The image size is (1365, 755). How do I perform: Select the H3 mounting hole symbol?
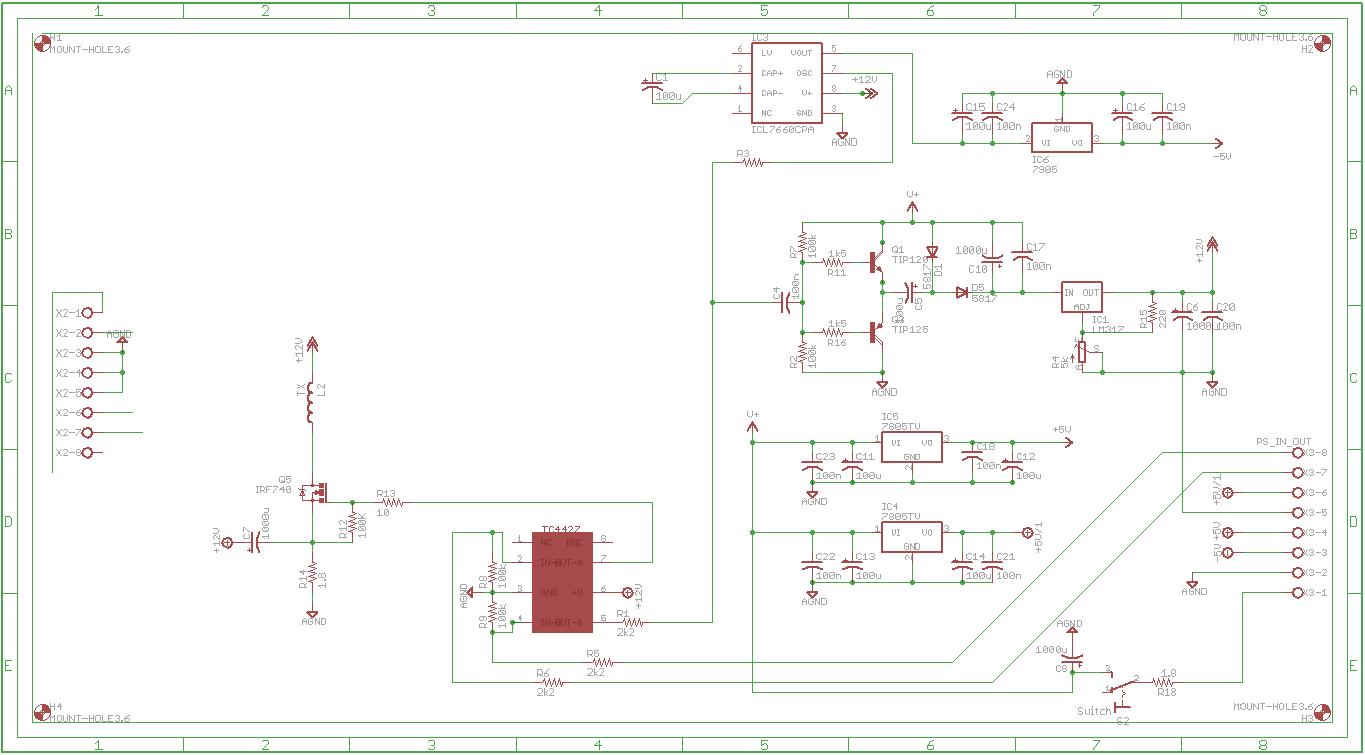click(x=1322, y=712)
